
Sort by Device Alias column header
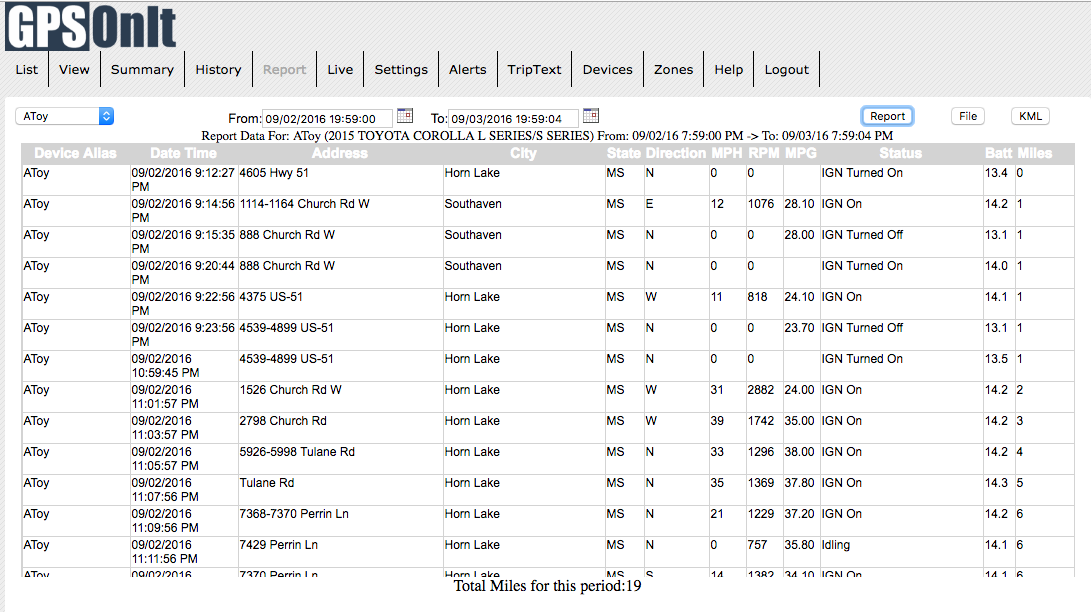coord(75,153)
